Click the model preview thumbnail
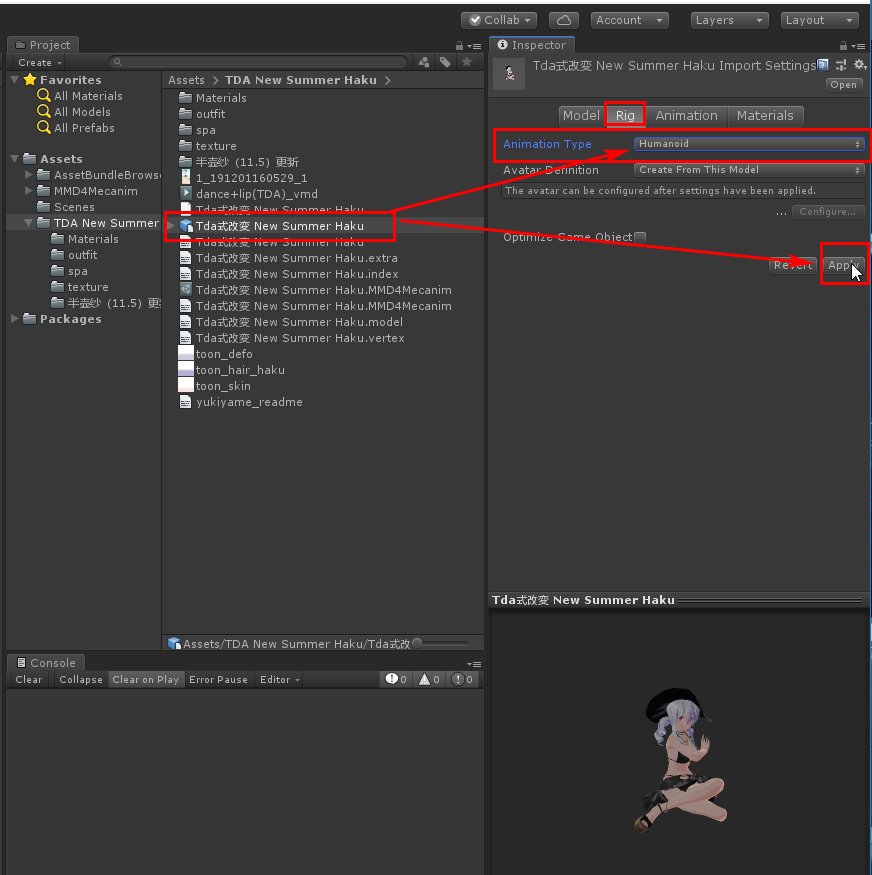Viewport: 872px width, 875px height. tap(681, 758)
